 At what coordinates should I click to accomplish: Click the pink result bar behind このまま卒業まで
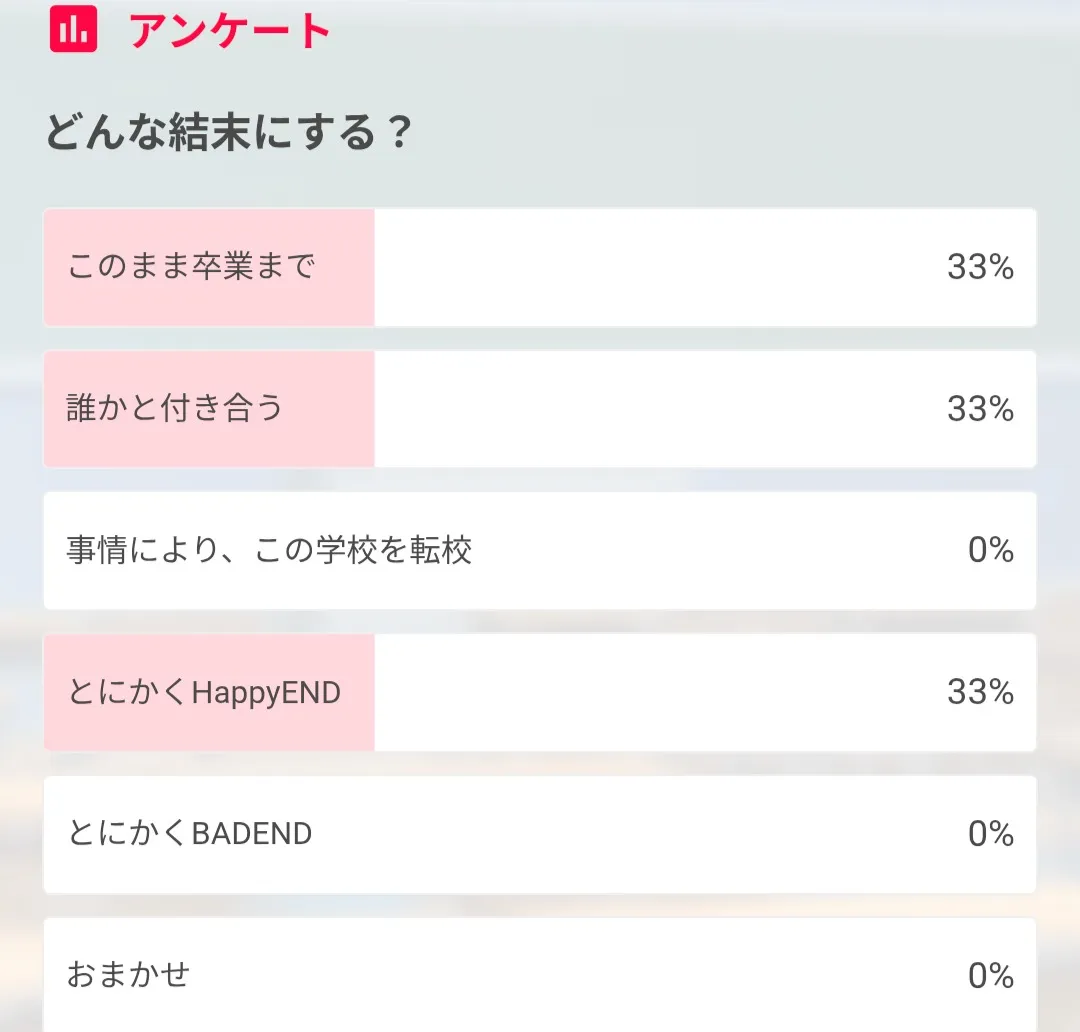(x=345, y=298)
